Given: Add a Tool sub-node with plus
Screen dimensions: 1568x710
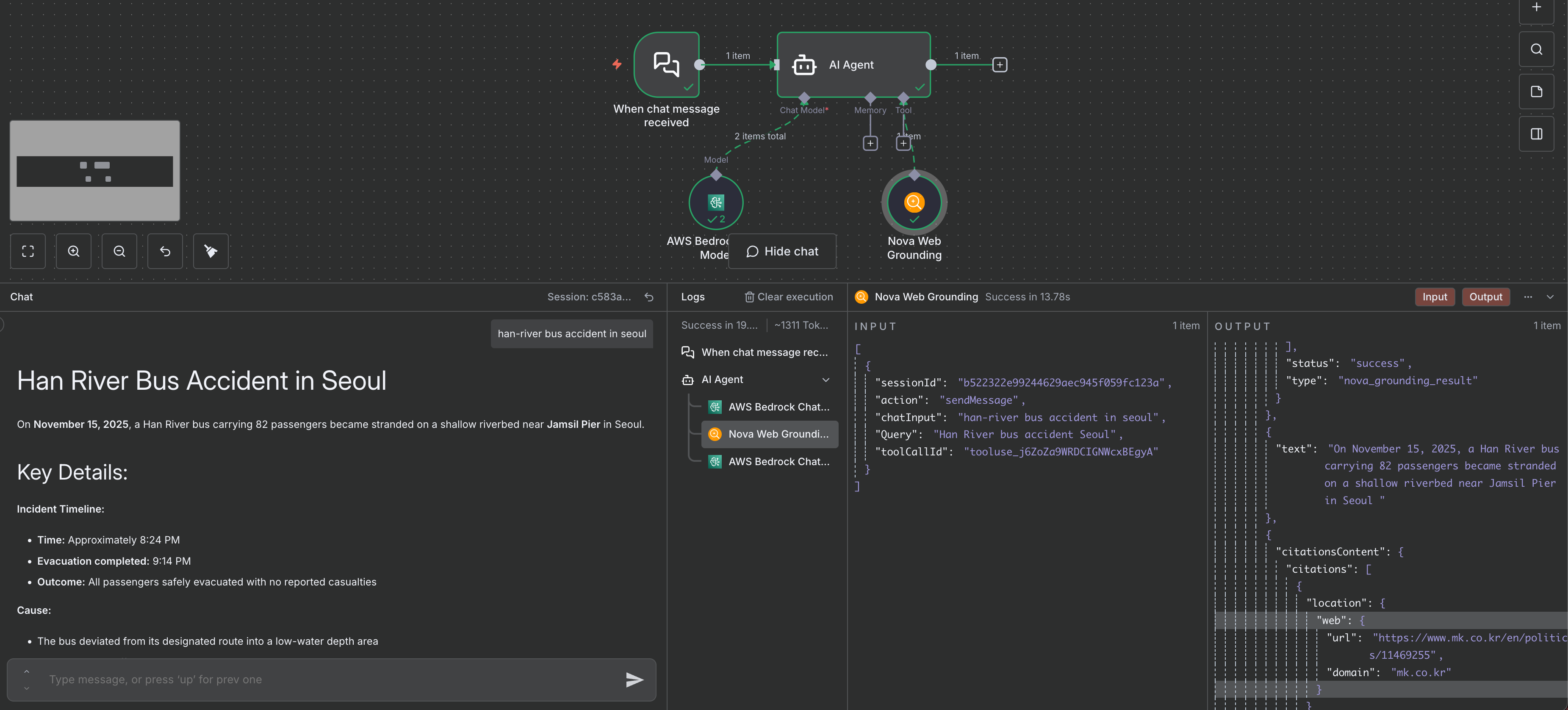Looking at the screenshot, I should click(903, 143).
